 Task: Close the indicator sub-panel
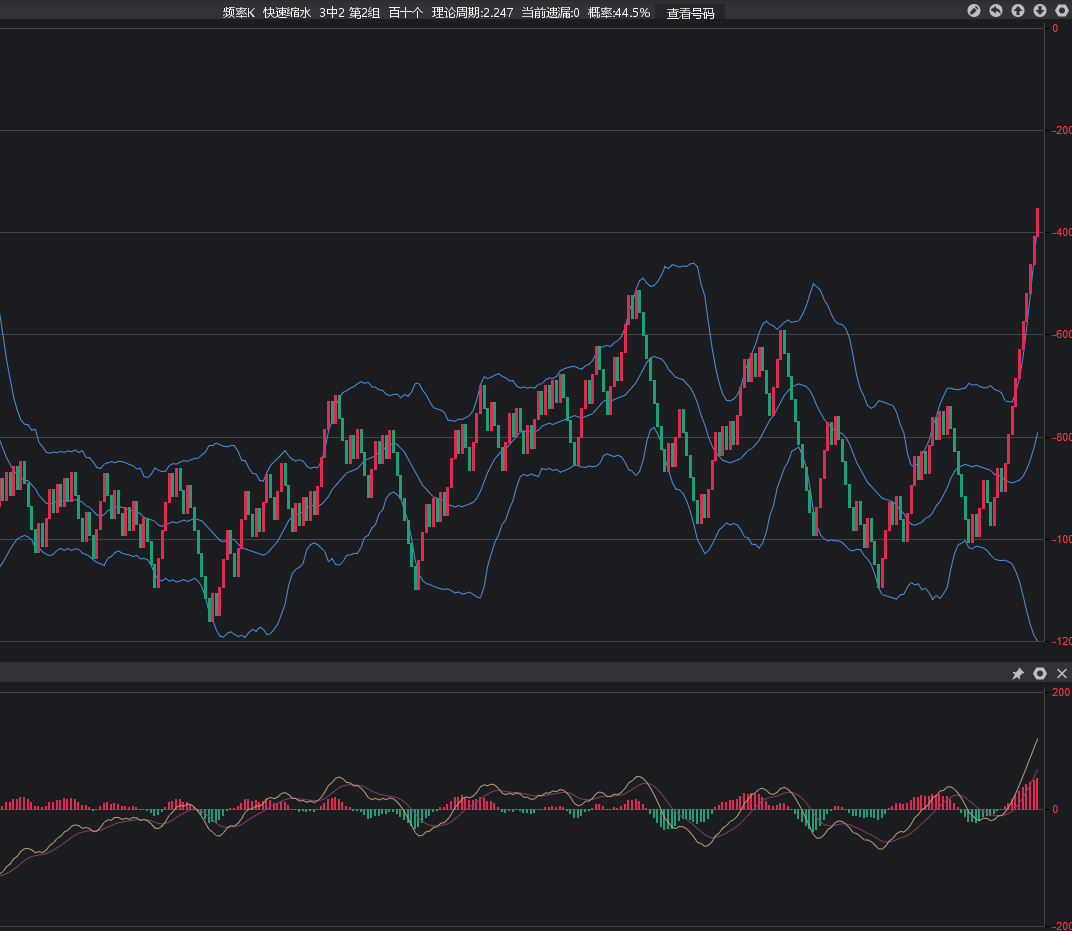tap(1062, 673)
